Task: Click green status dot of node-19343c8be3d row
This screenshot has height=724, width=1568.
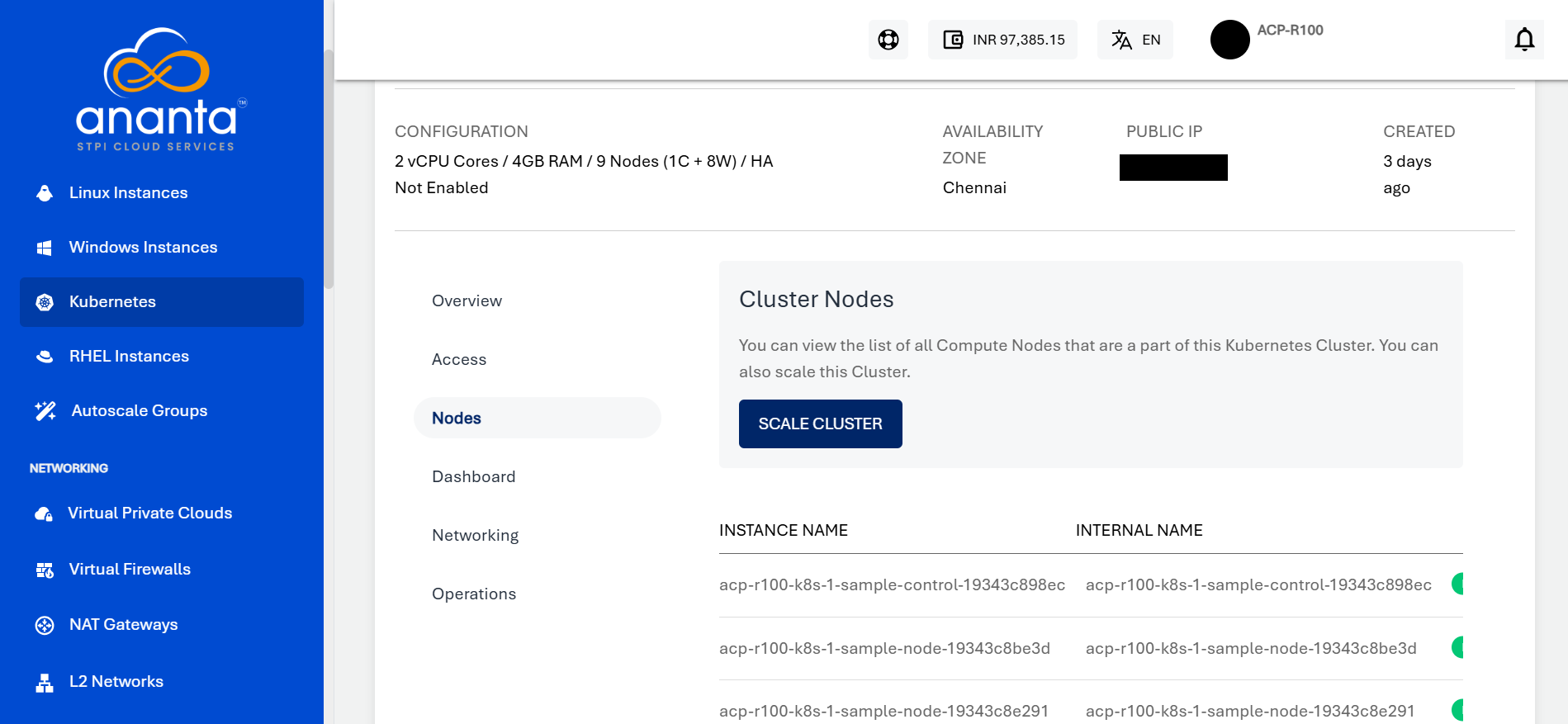Action: tap(1457, 647)
